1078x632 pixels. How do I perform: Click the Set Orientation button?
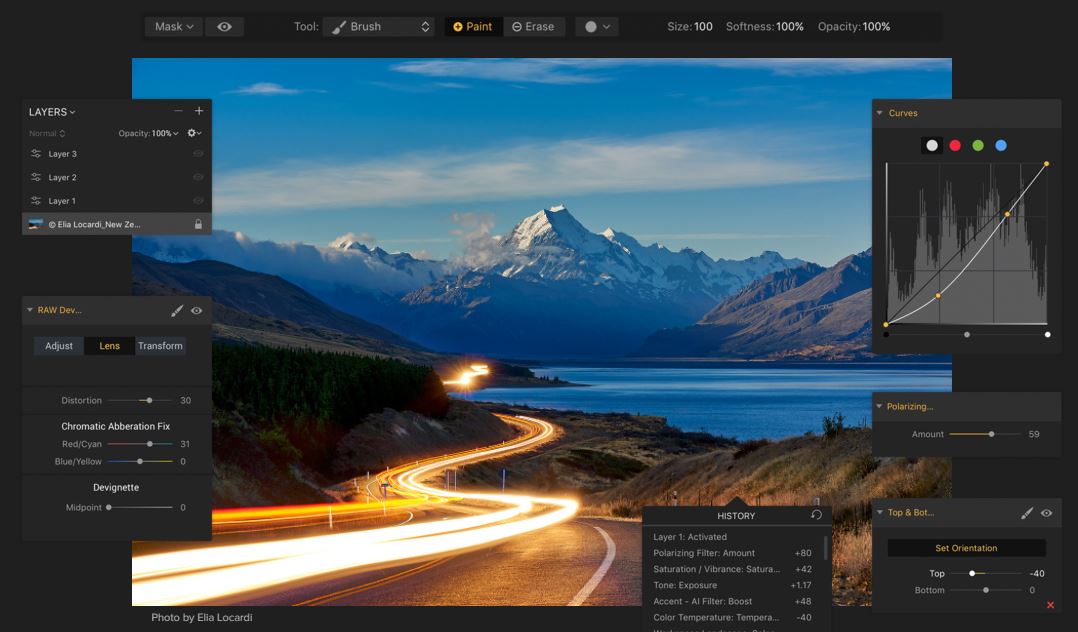[x=966, y=548]
